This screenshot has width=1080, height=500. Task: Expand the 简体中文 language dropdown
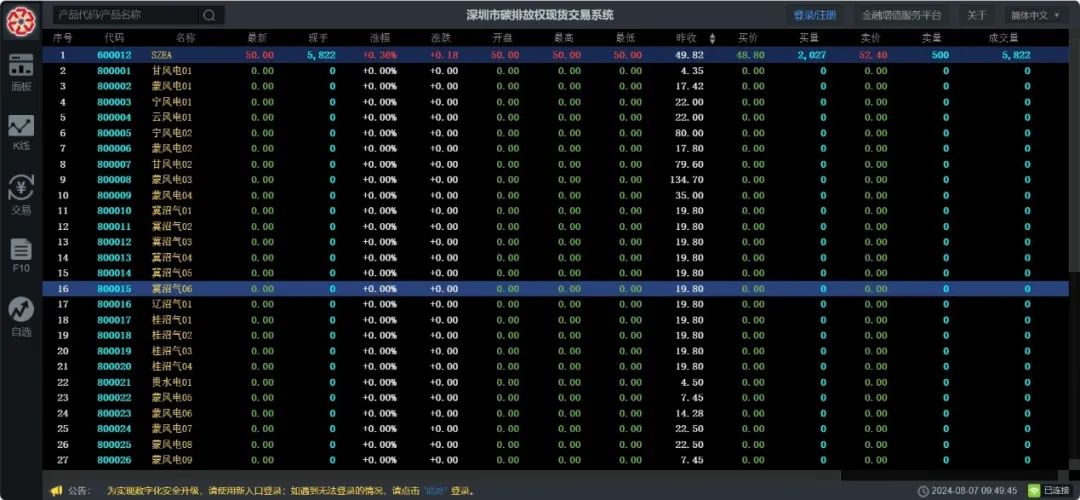(x=1035, y=15)
